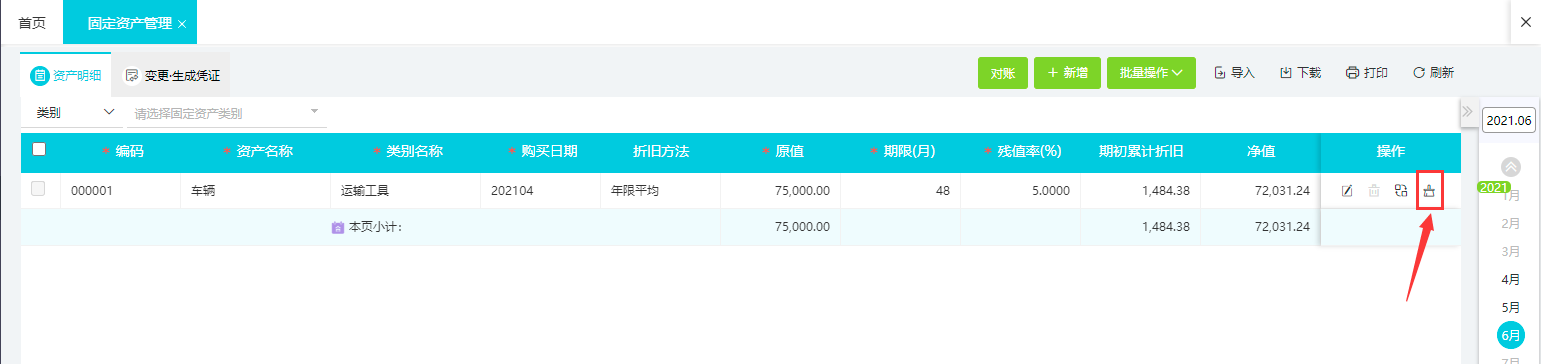Click the green 对账 button
1541x364 pixels.
pos(1003,73)
